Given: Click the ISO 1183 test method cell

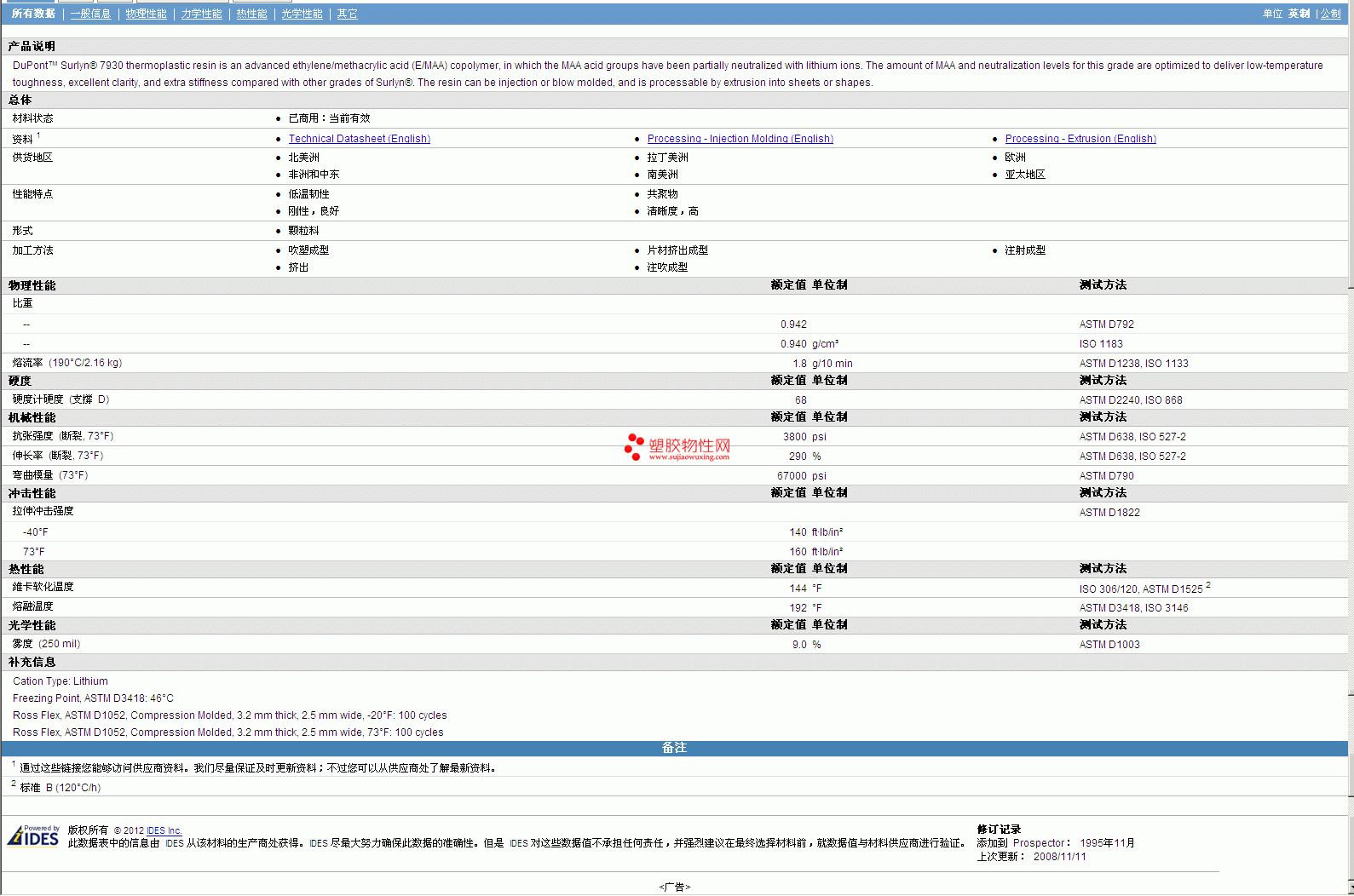Looking at the screenshot, I should (x=1101, y=344).
